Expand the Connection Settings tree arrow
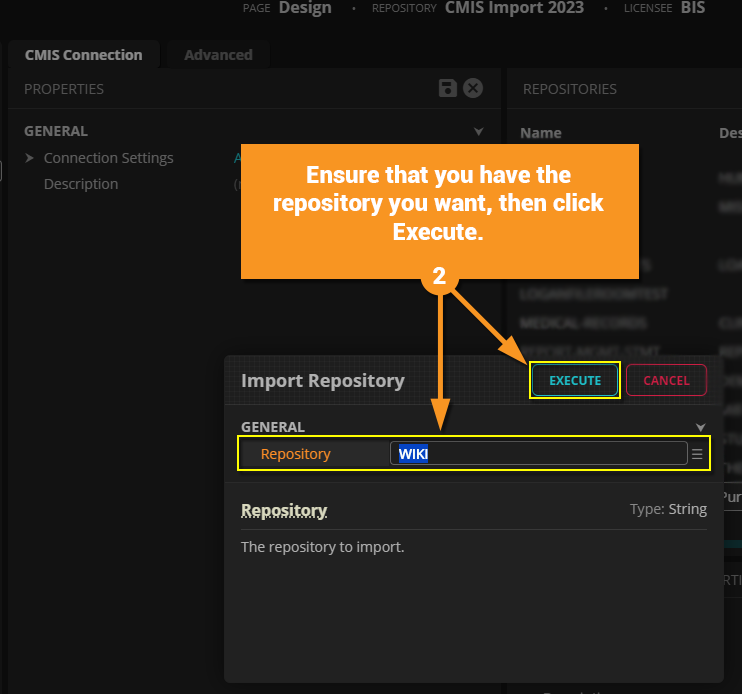This screenshot has width=742, height=694. 30,158
